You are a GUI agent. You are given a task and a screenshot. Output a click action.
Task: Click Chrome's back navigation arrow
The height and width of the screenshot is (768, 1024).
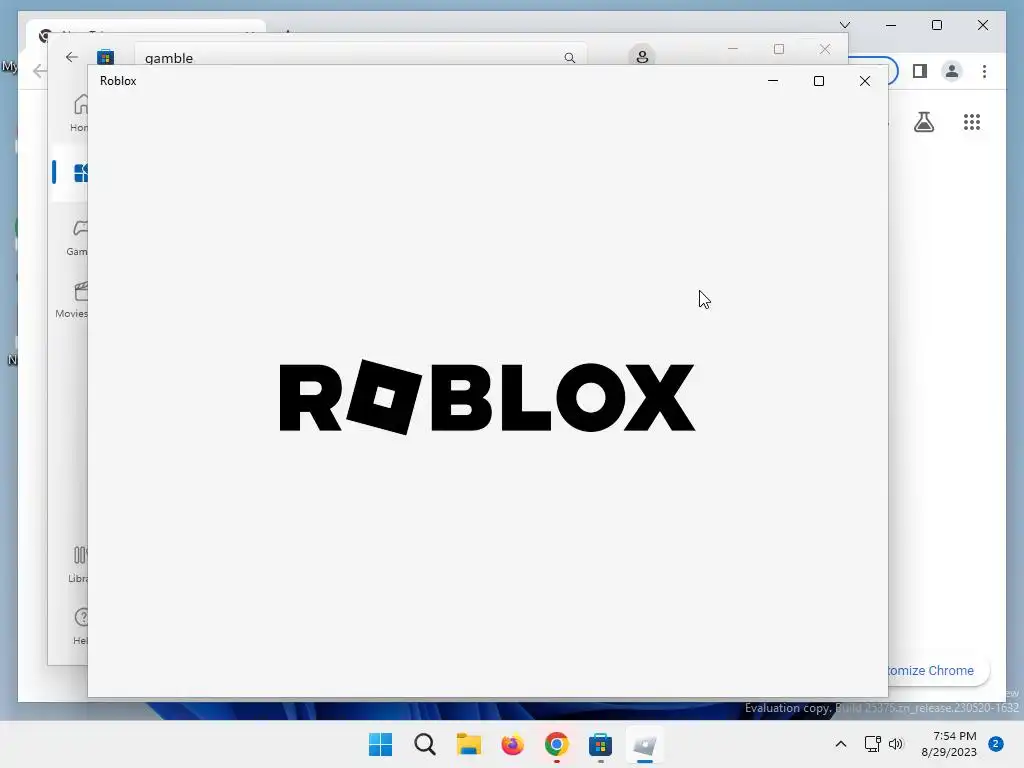click(x=39, y=71)
